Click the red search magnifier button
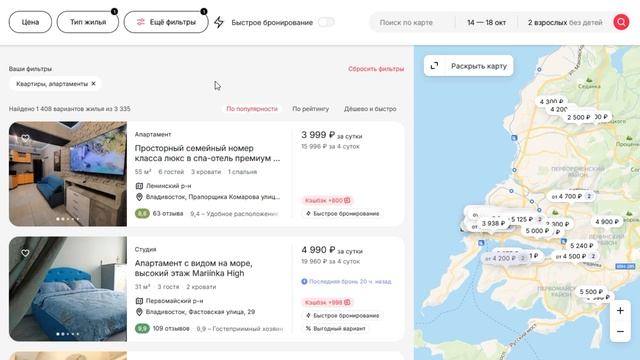The height and width of the screenshot is (360, 640). pyautogui.click(x=621, y=22)
